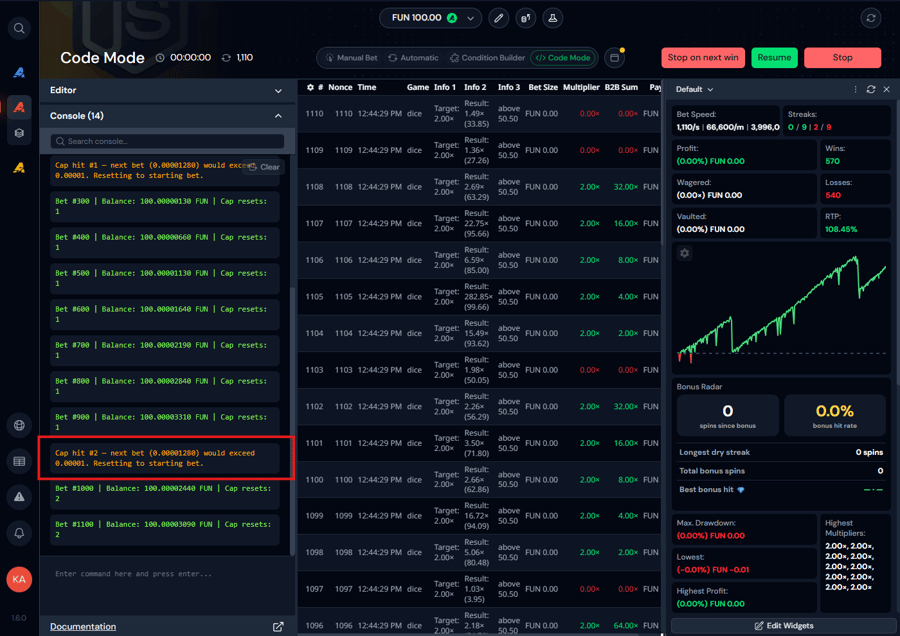Refresh the Default stats panel
Screen dimensions: 900x636
871,89
